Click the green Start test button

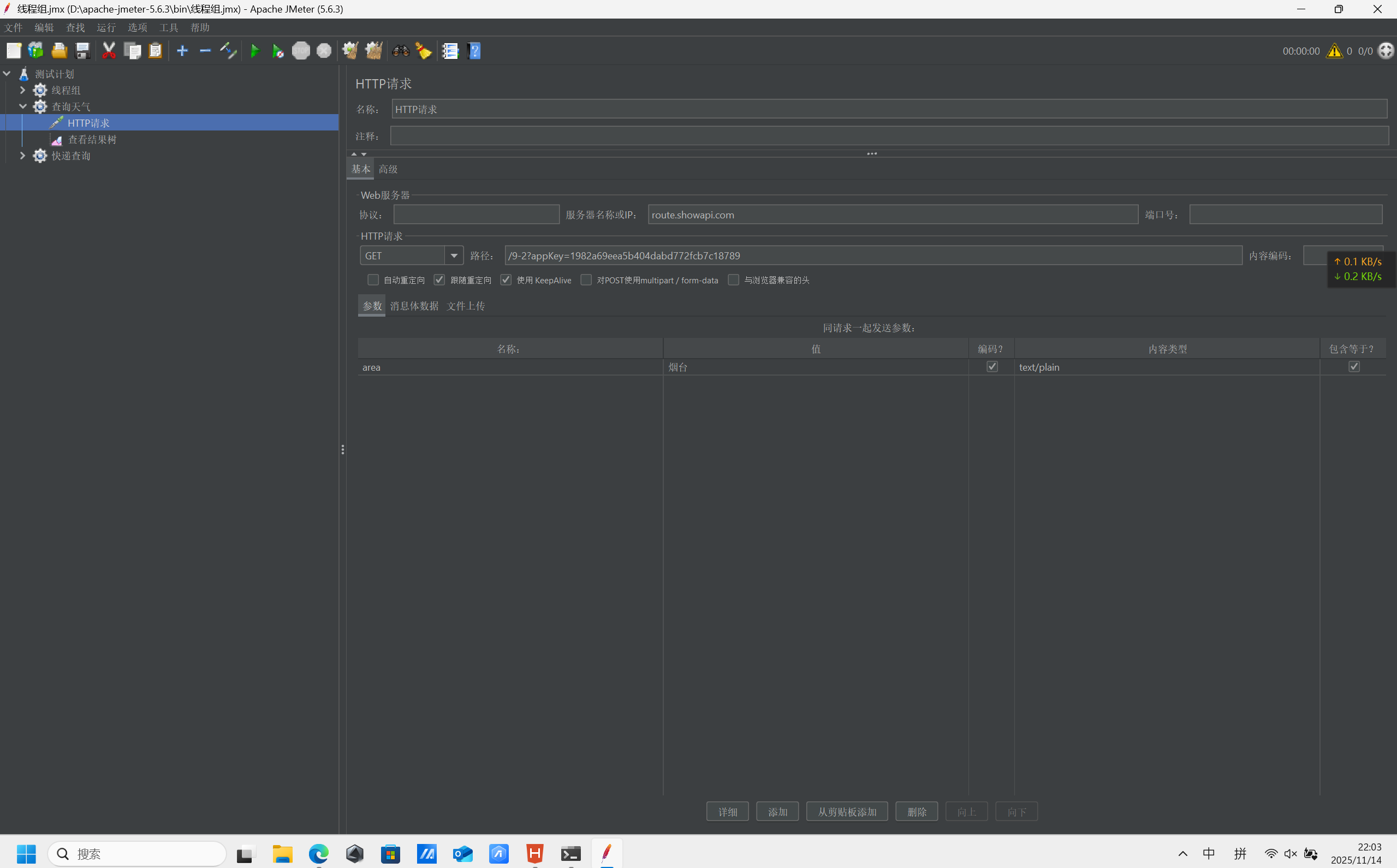255,51
